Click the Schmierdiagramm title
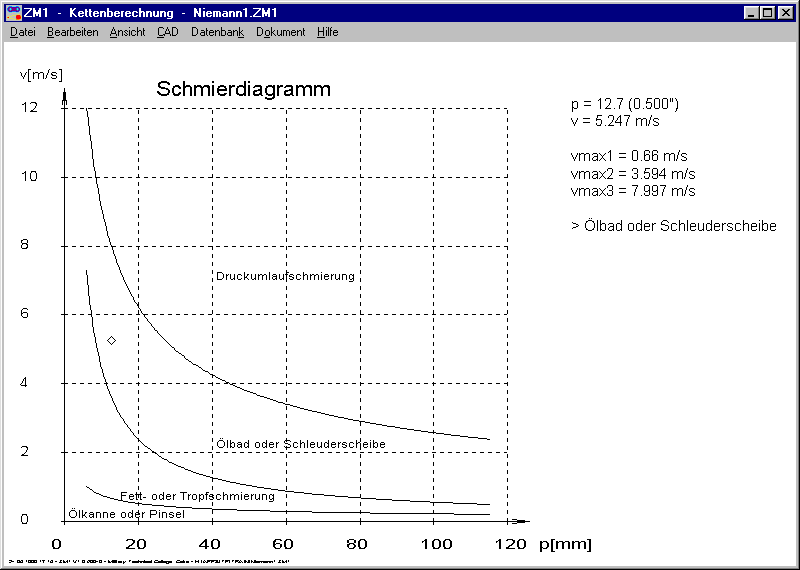This screenshot has height=570, width=800. point(243,90)
